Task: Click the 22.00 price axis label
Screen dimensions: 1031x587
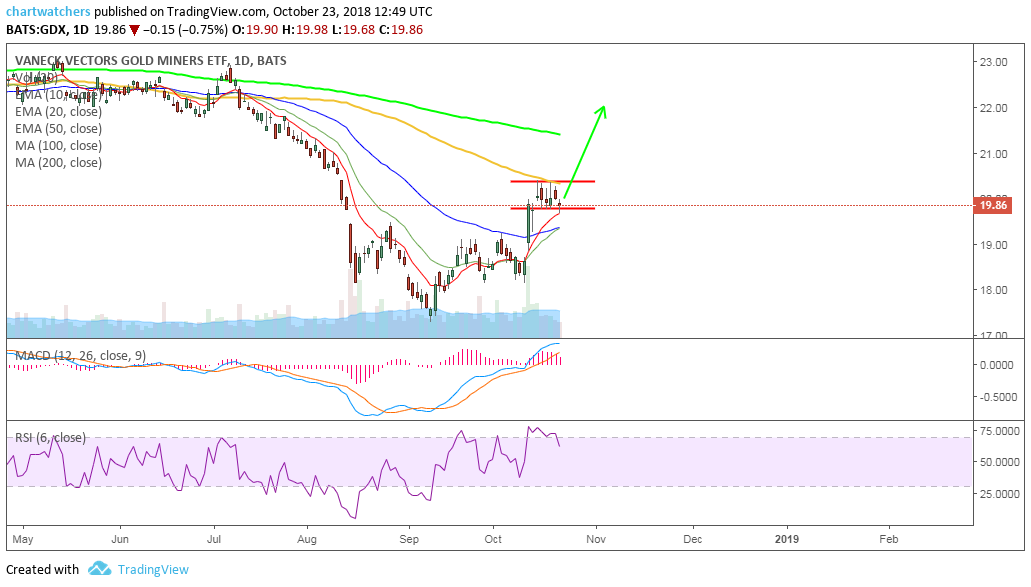Action: pyautogui.click(x=994, y=108)
